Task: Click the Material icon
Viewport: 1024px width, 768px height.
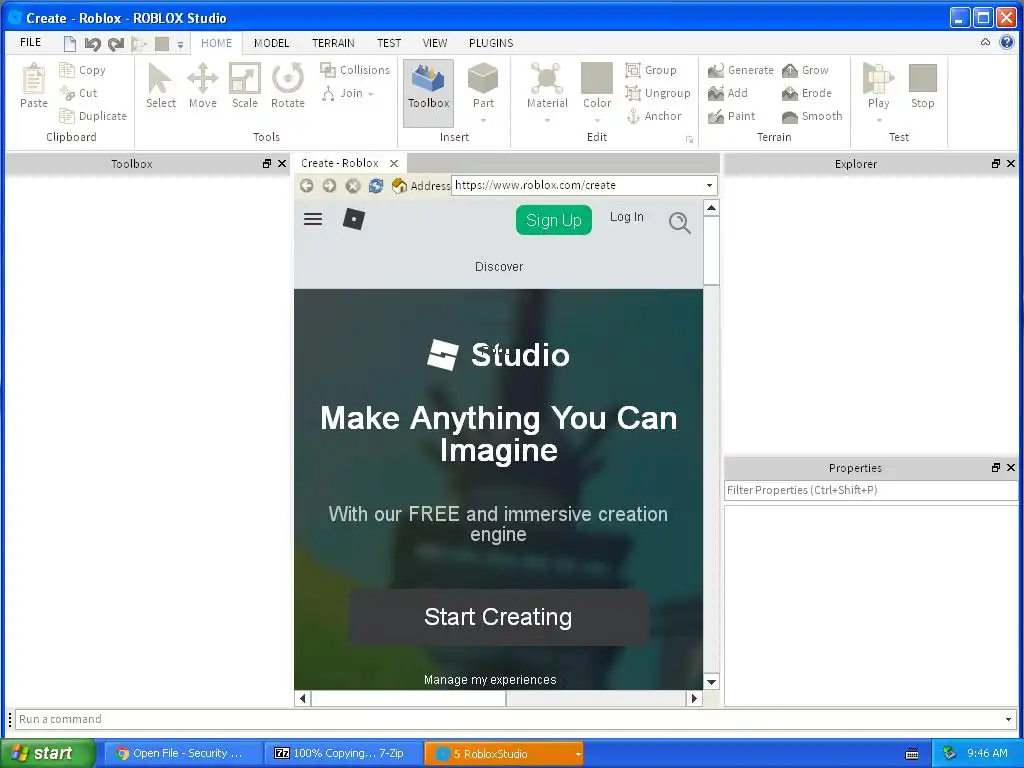Action: 547,79
